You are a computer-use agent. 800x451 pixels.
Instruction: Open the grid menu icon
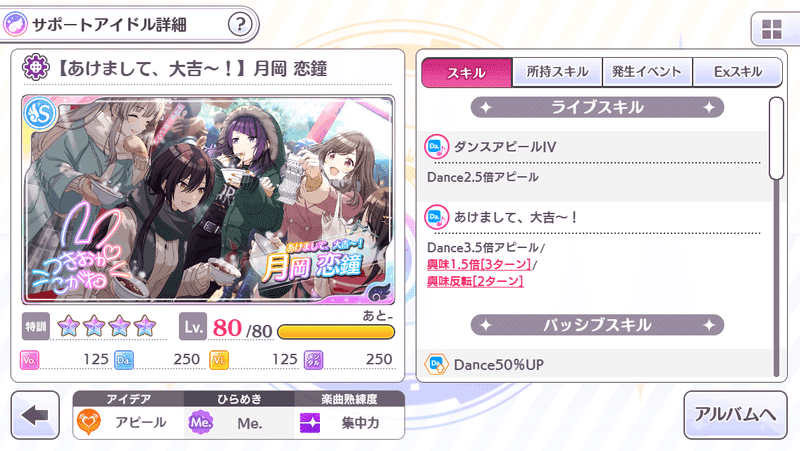pyautogui.click(x=771, y=30)
